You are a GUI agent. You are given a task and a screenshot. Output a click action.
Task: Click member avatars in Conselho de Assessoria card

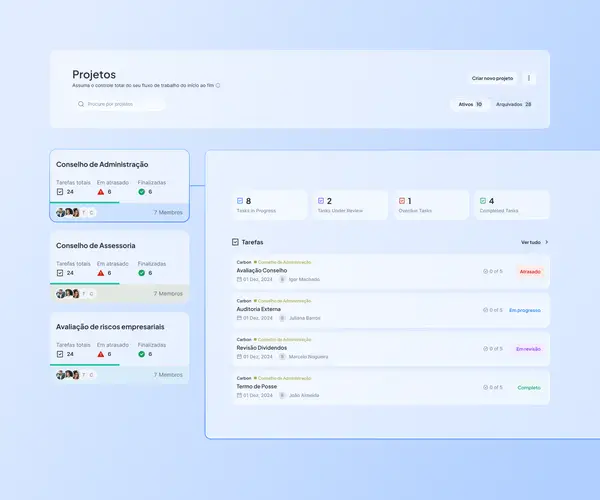pos(75,293)
